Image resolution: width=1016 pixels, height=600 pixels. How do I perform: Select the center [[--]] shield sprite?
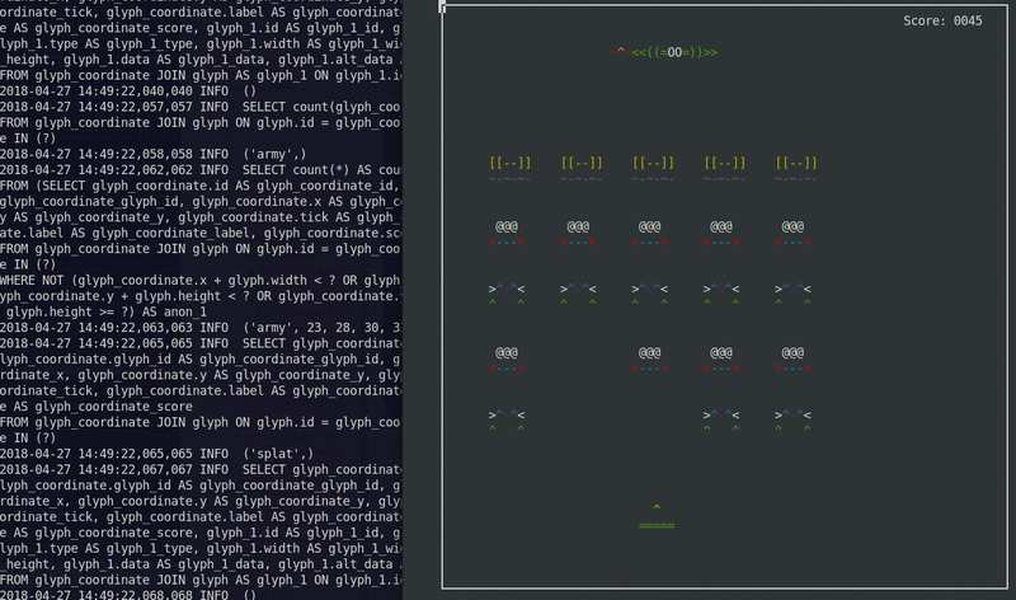651,160
